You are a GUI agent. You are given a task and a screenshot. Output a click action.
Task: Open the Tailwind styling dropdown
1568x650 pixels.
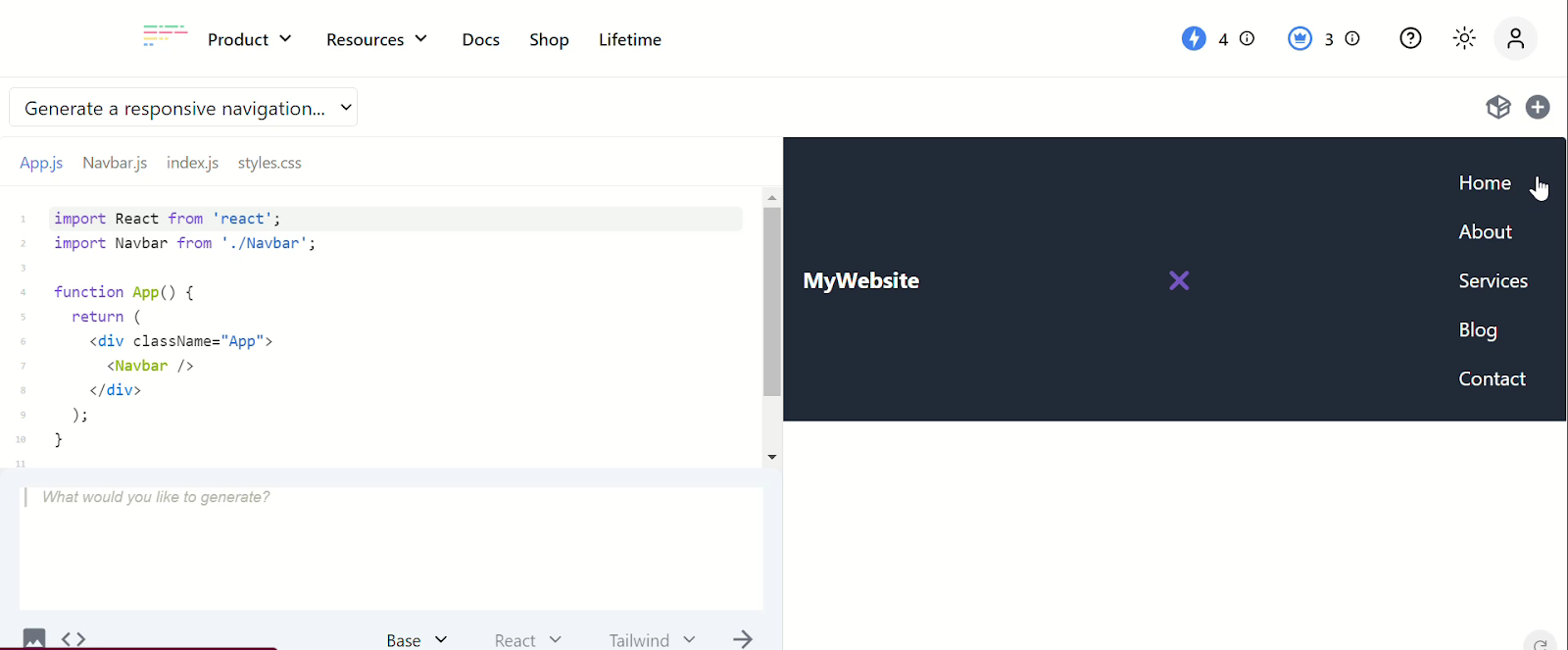click(x=652, y=640)
